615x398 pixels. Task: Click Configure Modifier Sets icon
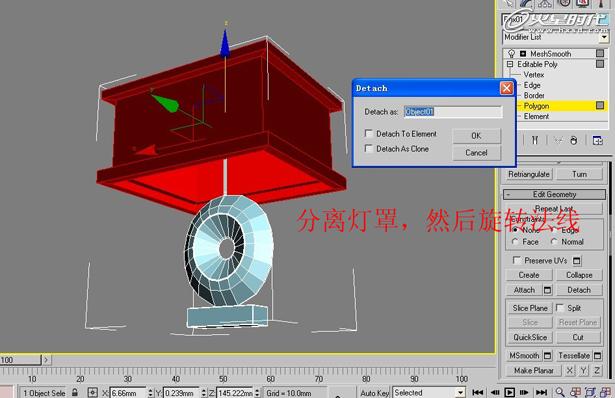point(598,140)
